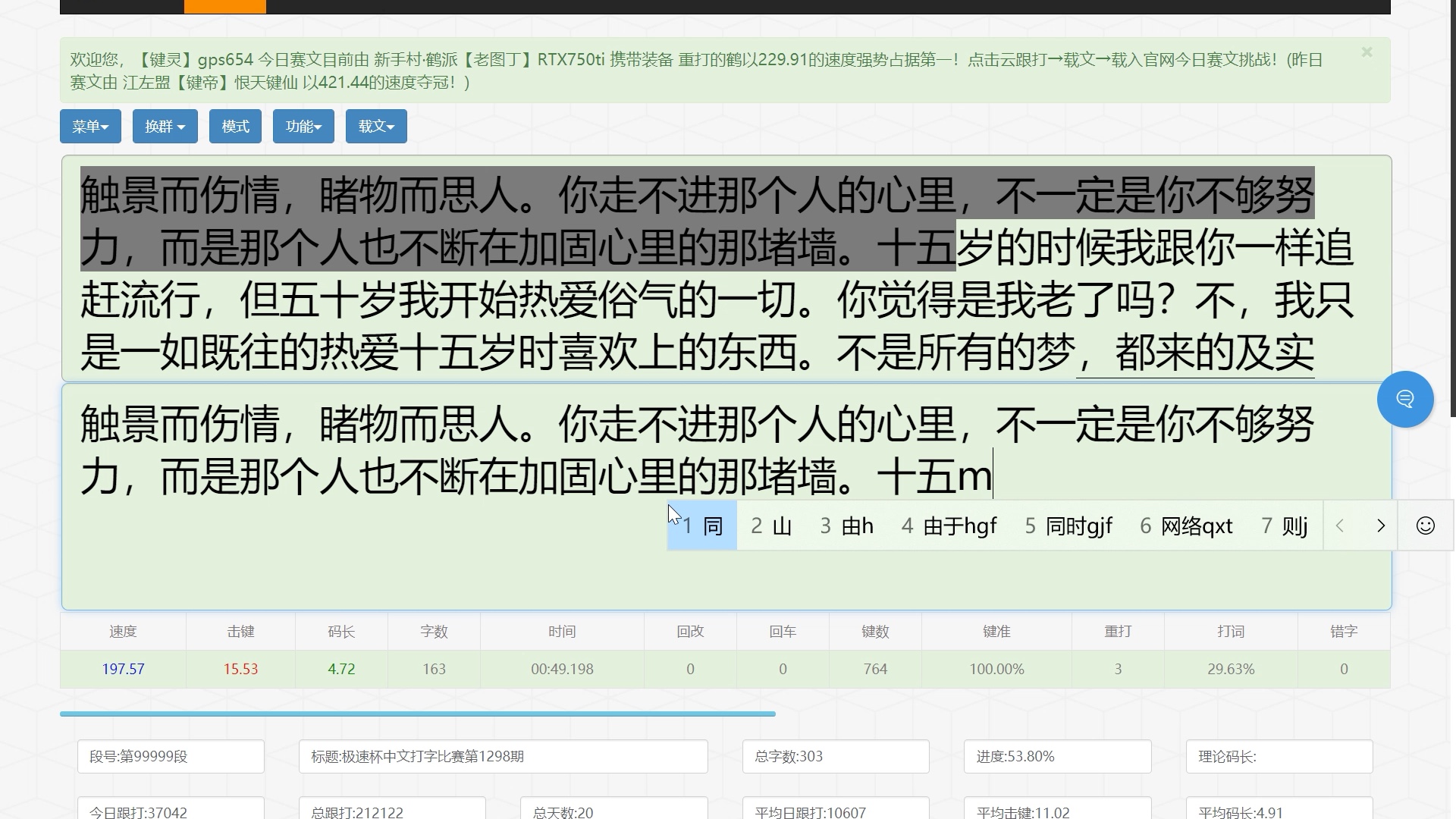Click the 总天数:20 field

click(613, 808)
